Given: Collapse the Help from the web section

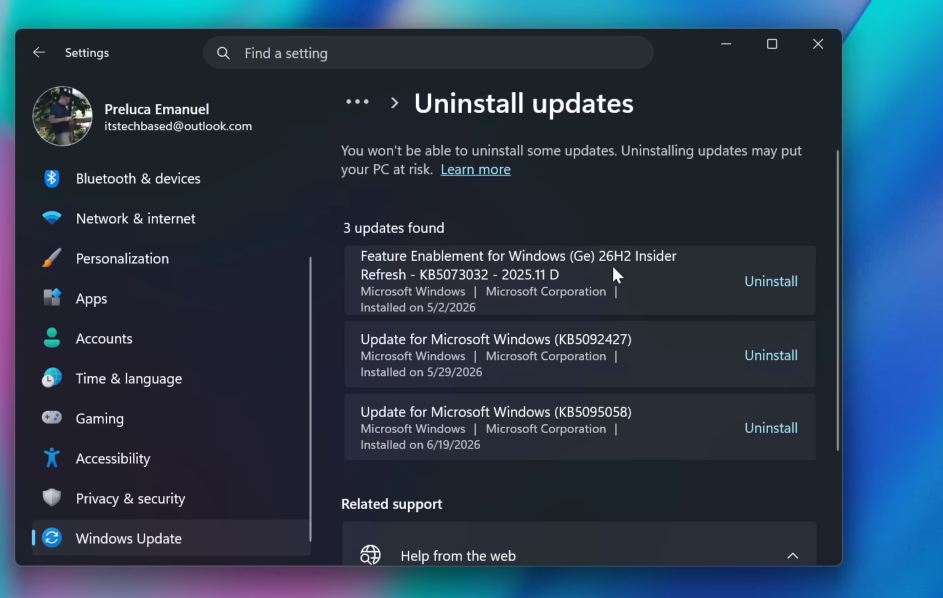Looking at the screenshot, I should point(793,556).
